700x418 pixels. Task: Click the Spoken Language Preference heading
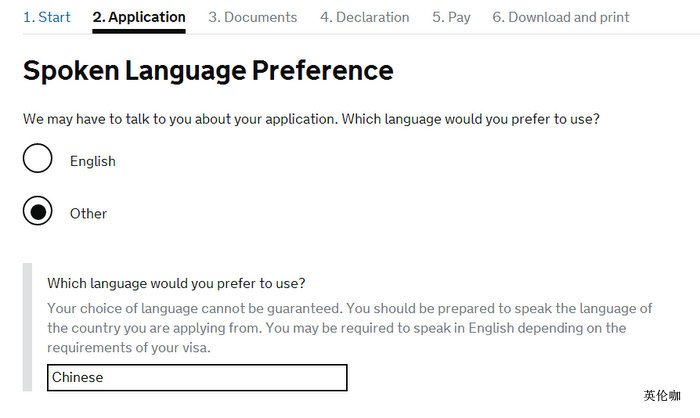pos(208,71)
